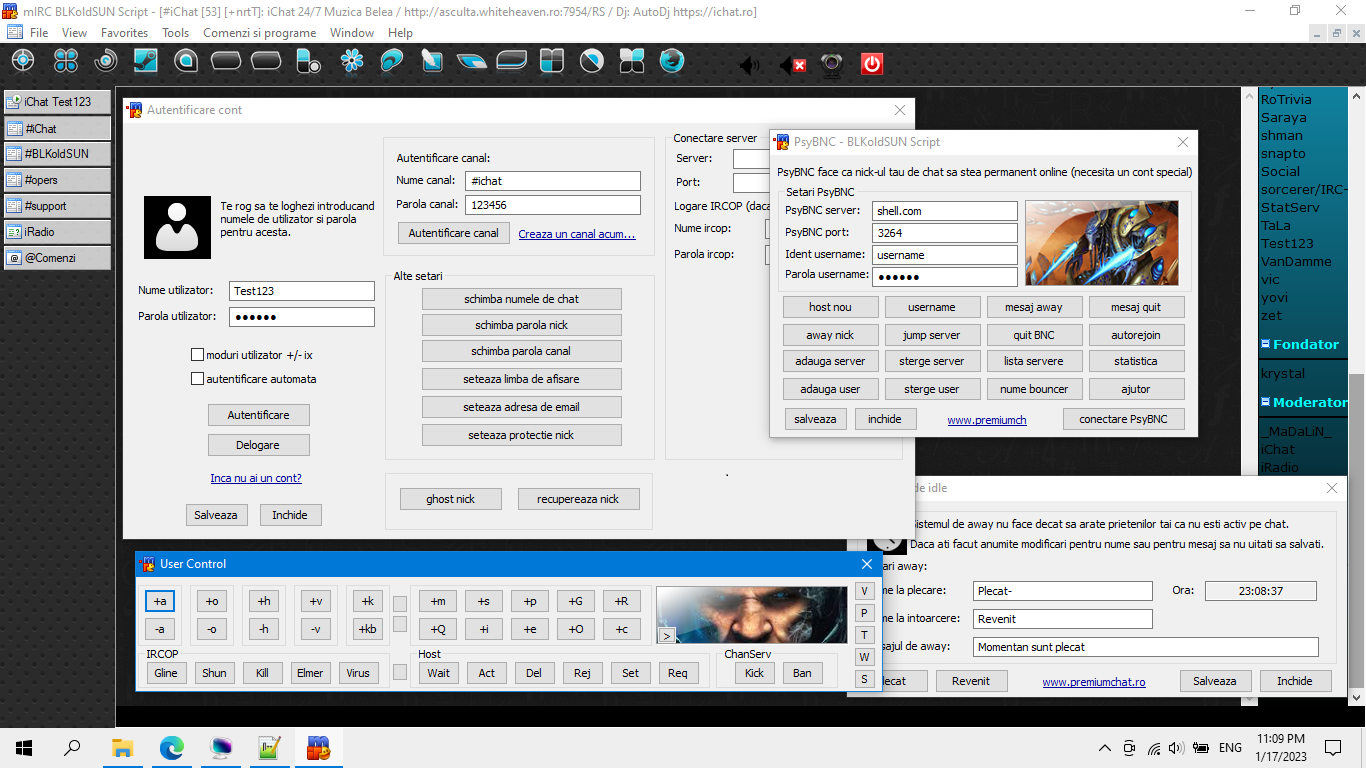Screen dimensions: 1366x768
Task: Open Windows Start menu
Action: point(24,747)
